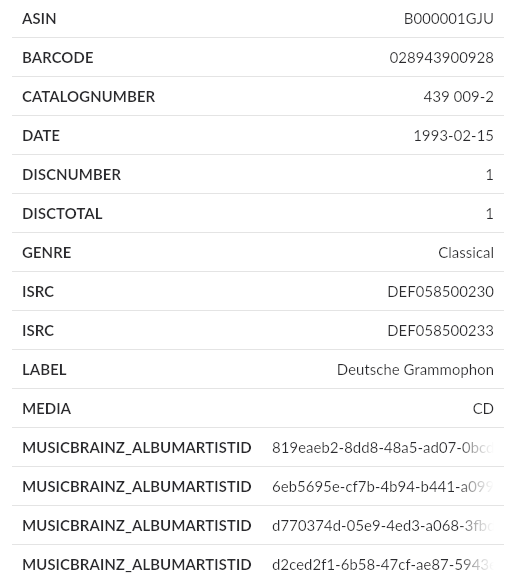
Task: Click the BARCODE row label
Action: tap(58, 58)
